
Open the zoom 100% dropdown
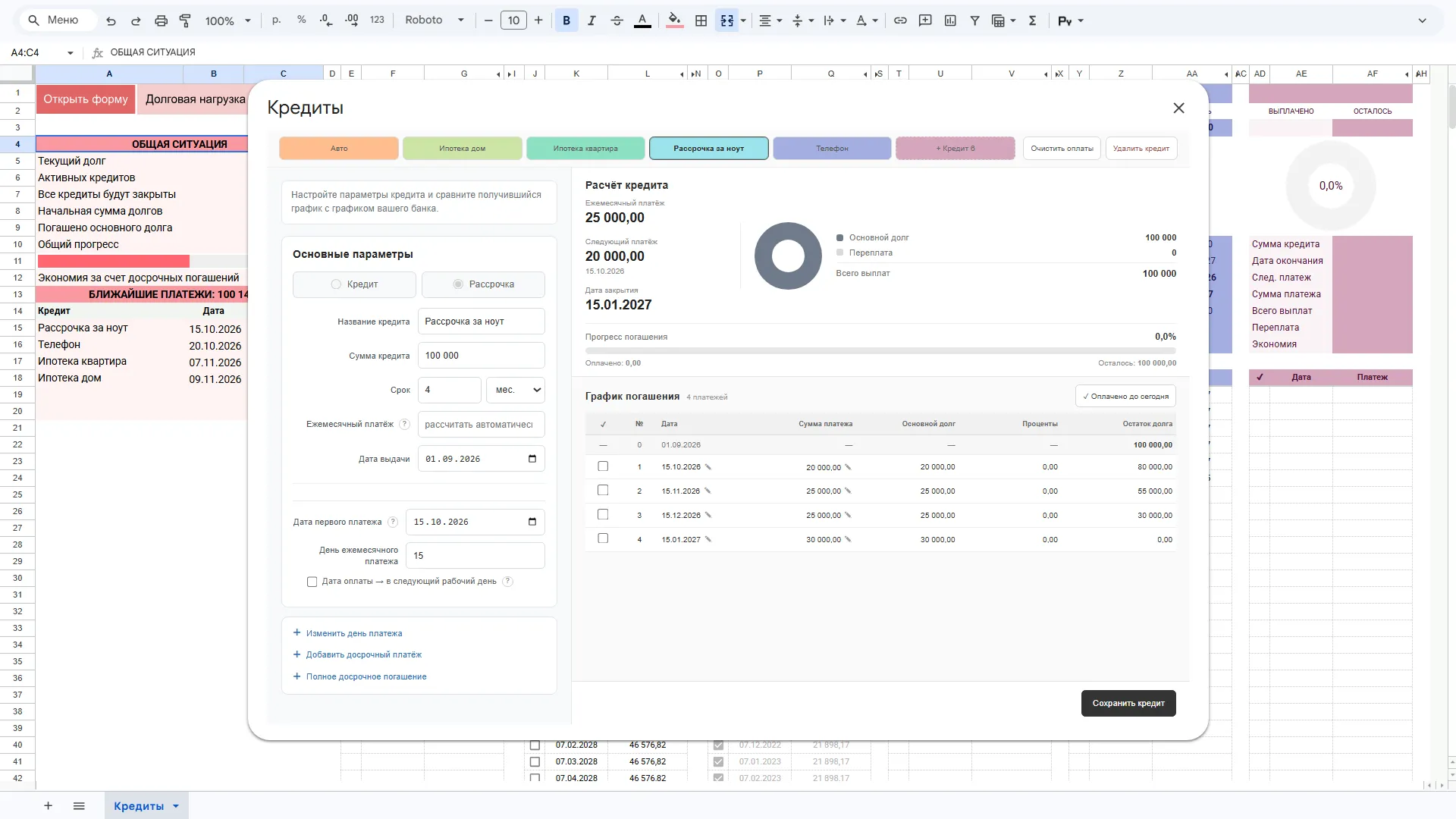click(x=227, y=20)
